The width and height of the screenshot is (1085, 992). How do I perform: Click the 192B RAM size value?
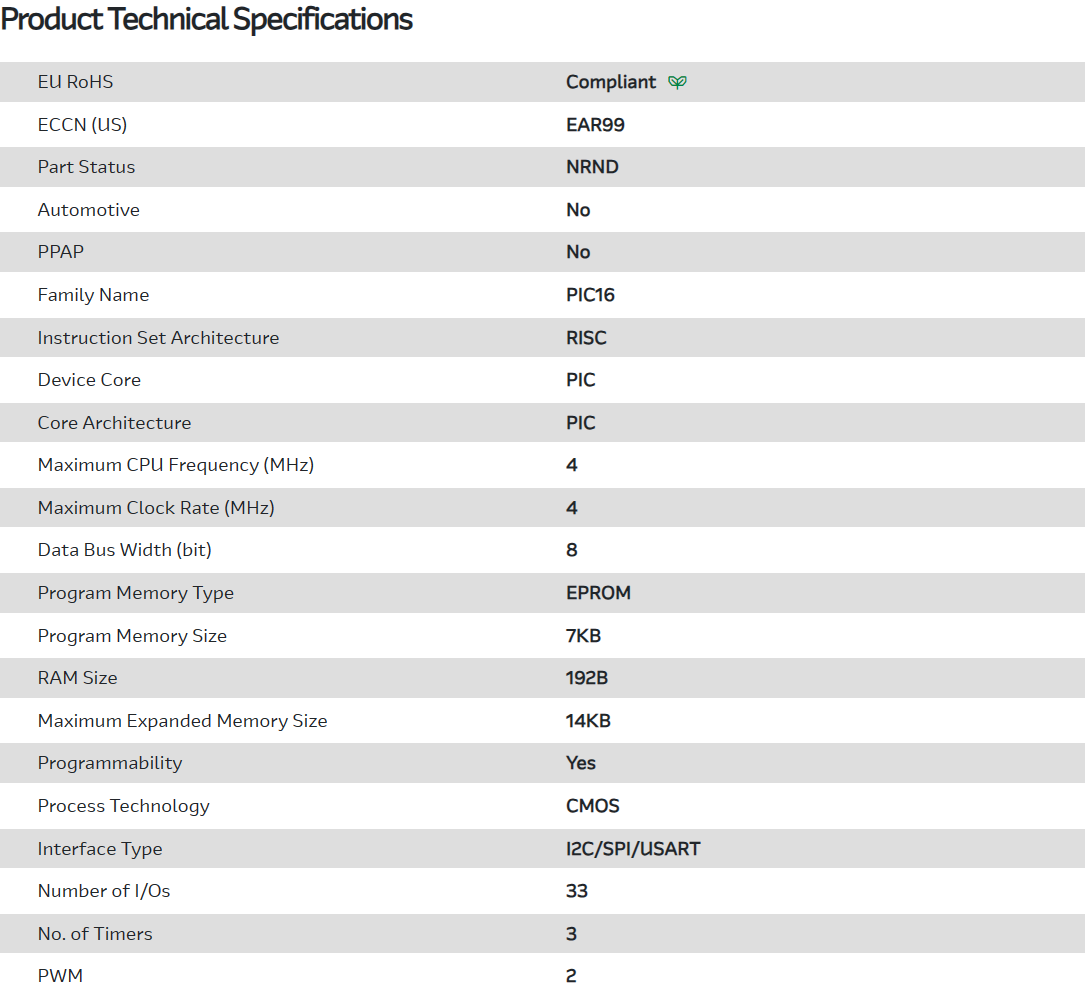[587, 678]
